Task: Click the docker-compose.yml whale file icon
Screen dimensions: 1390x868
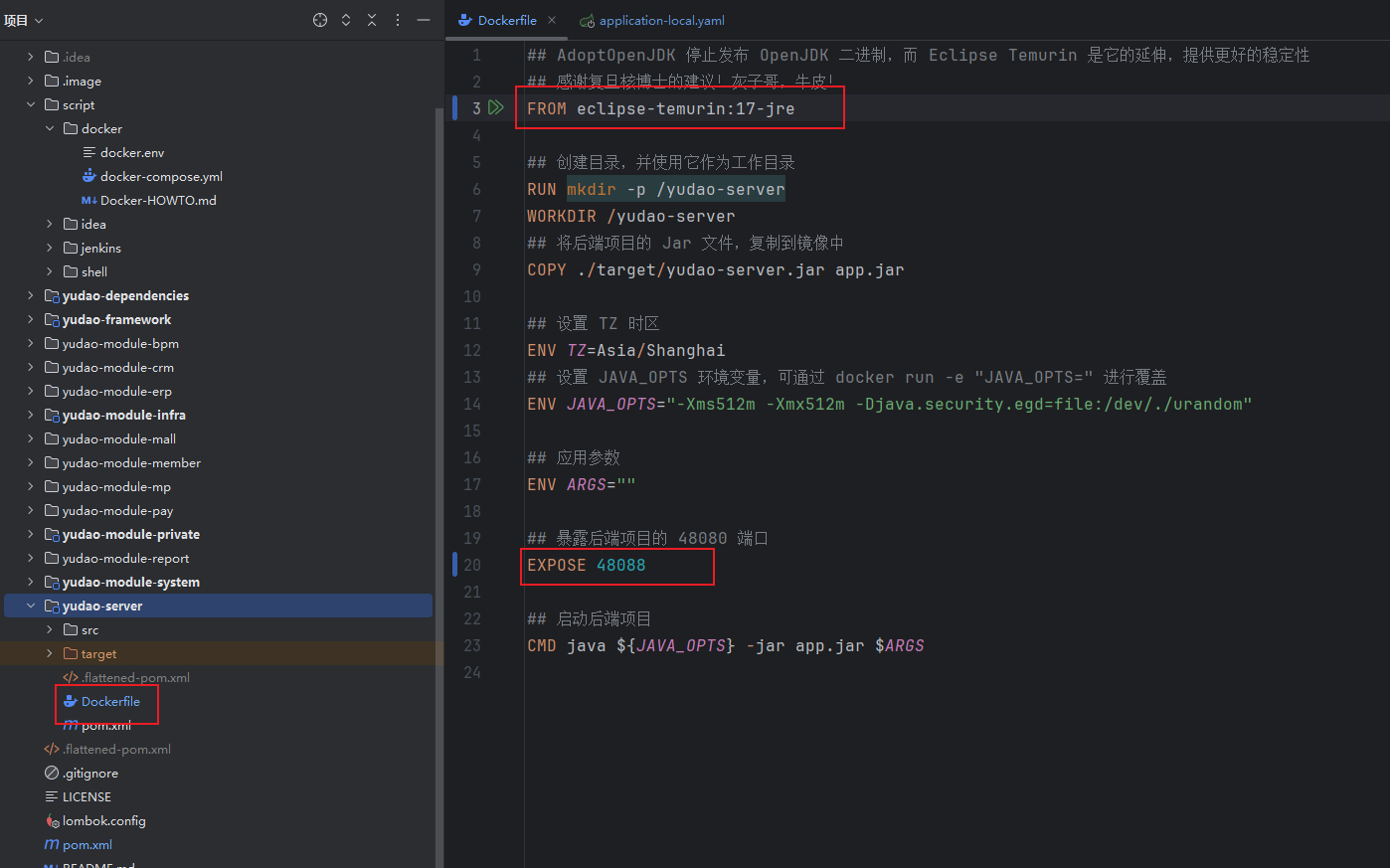Action: (89, 176)
